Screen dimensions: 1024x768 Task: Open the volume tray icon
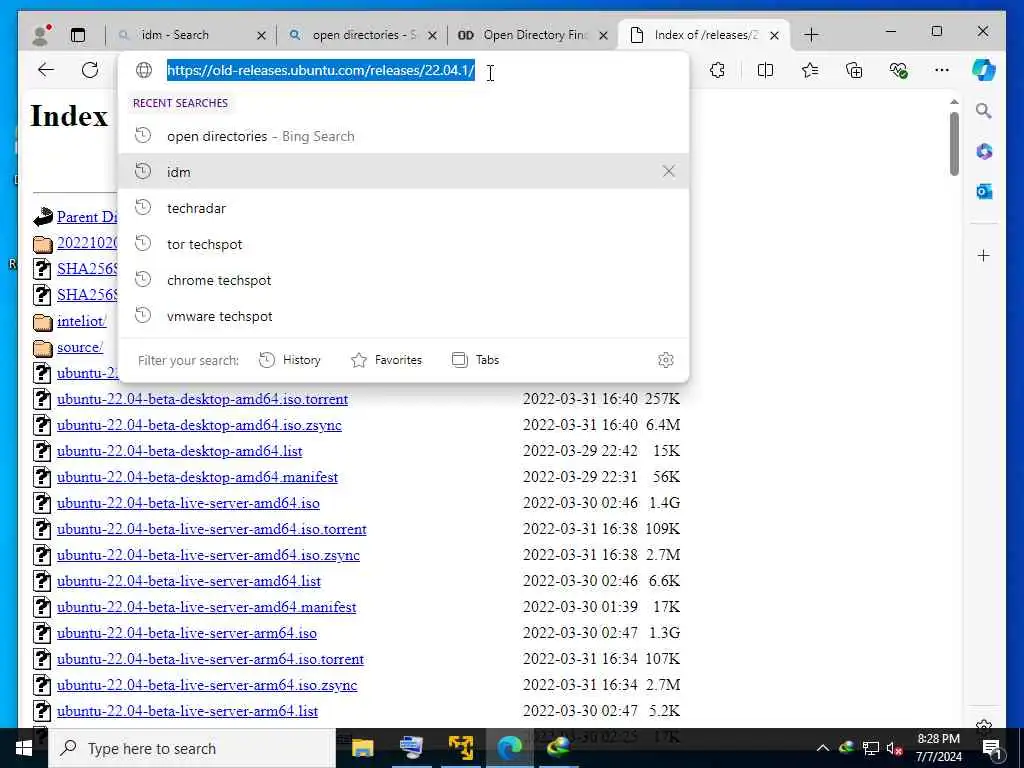tap(894, 748)
